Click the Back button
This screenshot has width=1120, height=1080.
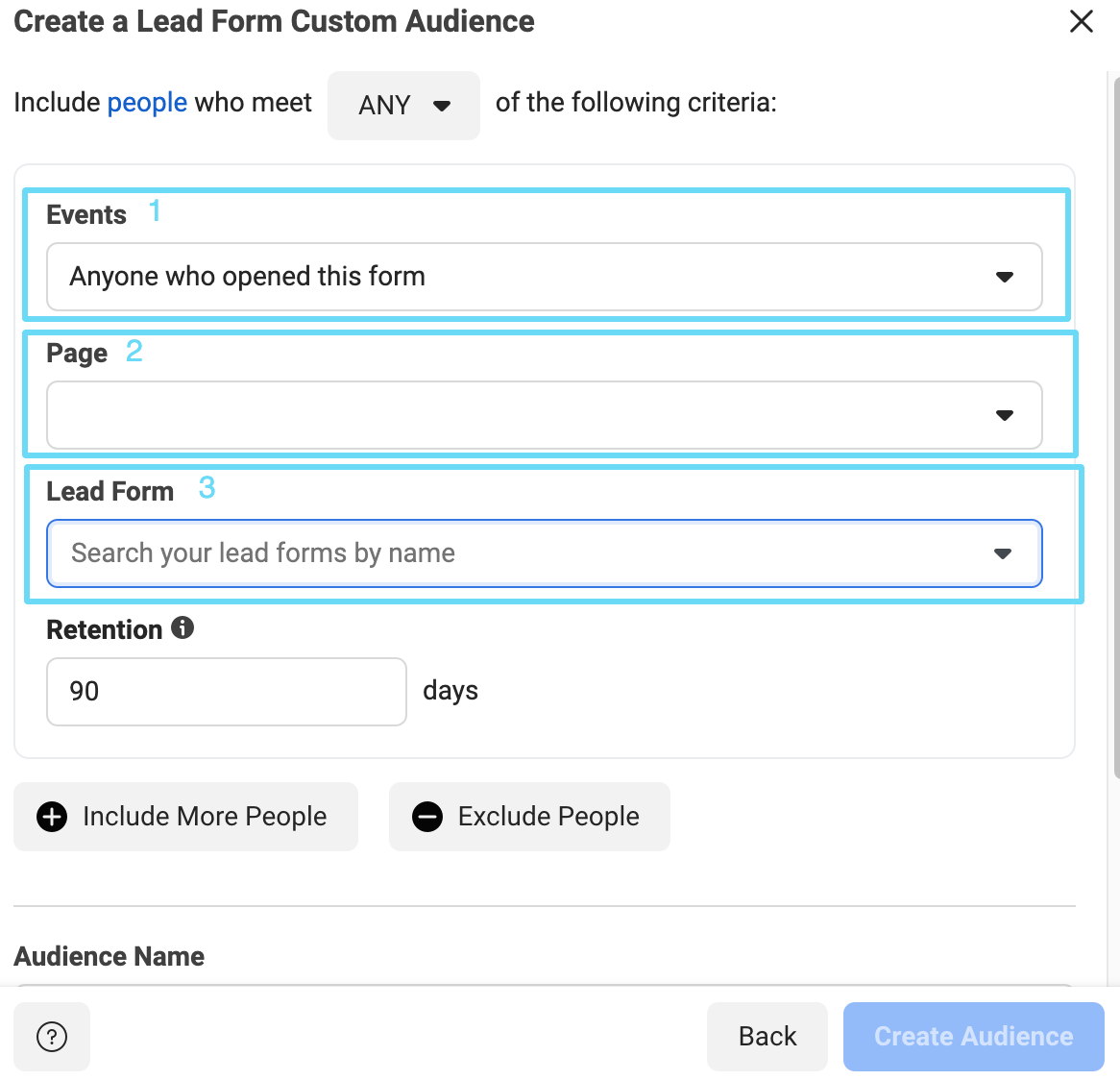coord(767,1037)
